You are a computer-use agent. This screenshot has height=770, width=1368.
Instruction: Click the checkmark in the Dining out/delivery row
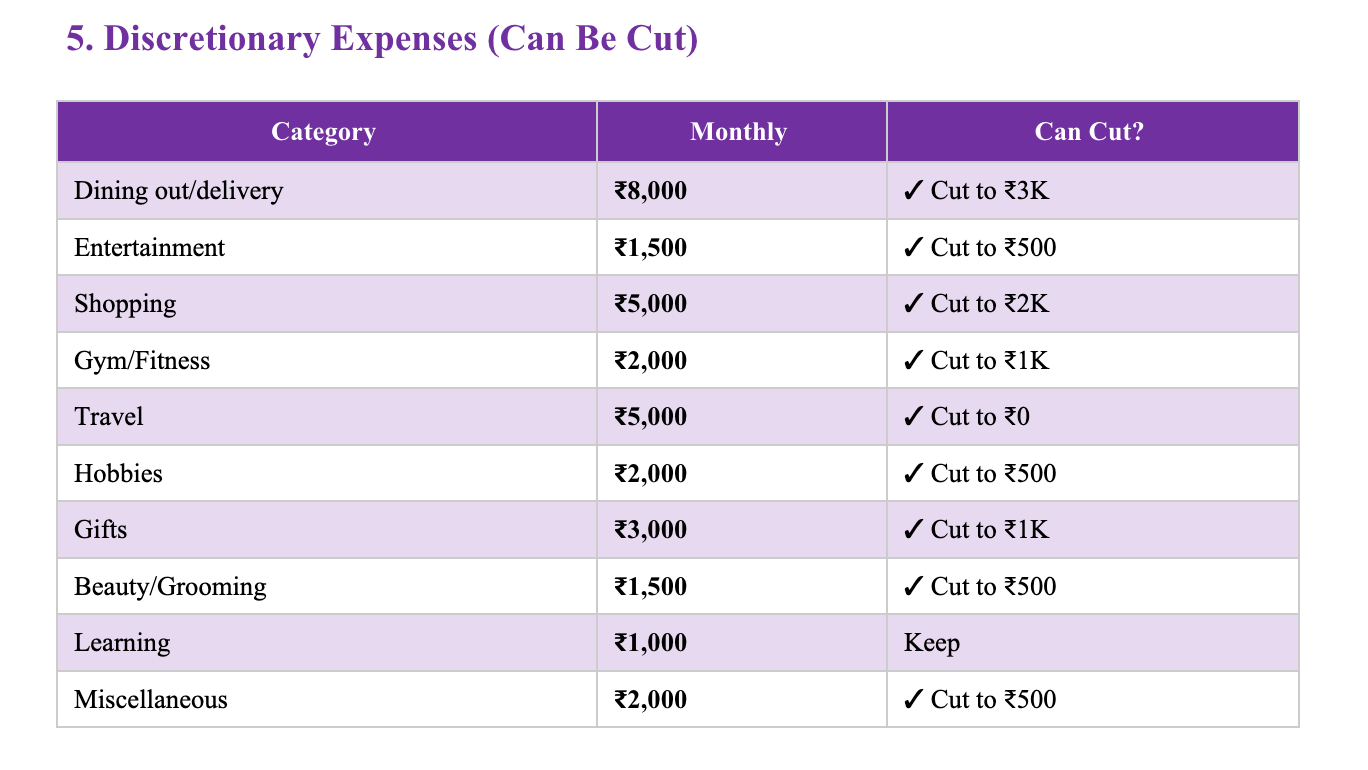click(913, 191)
